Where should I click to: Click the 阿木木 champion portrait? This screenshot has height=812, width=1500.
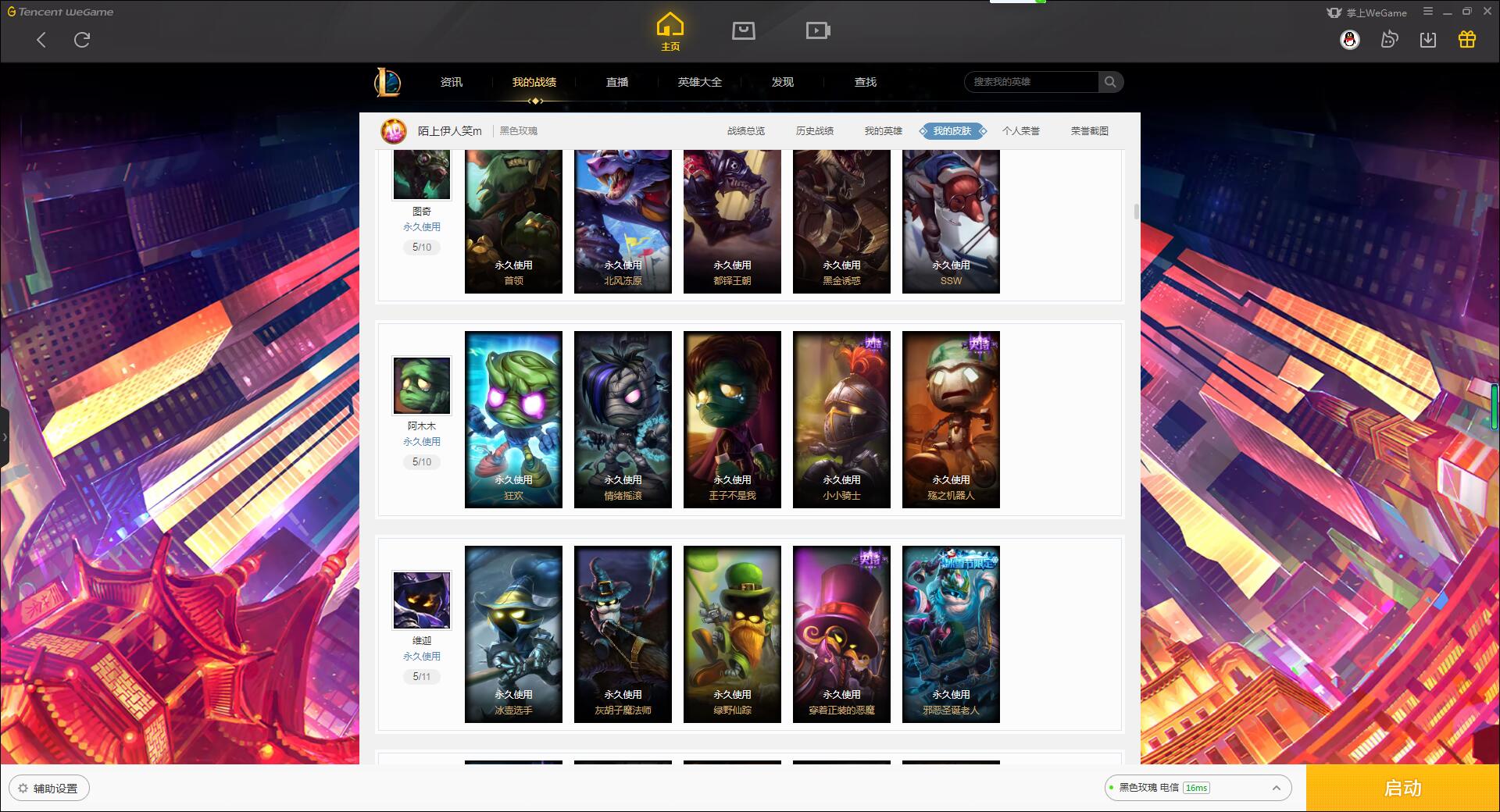(422, 386)
